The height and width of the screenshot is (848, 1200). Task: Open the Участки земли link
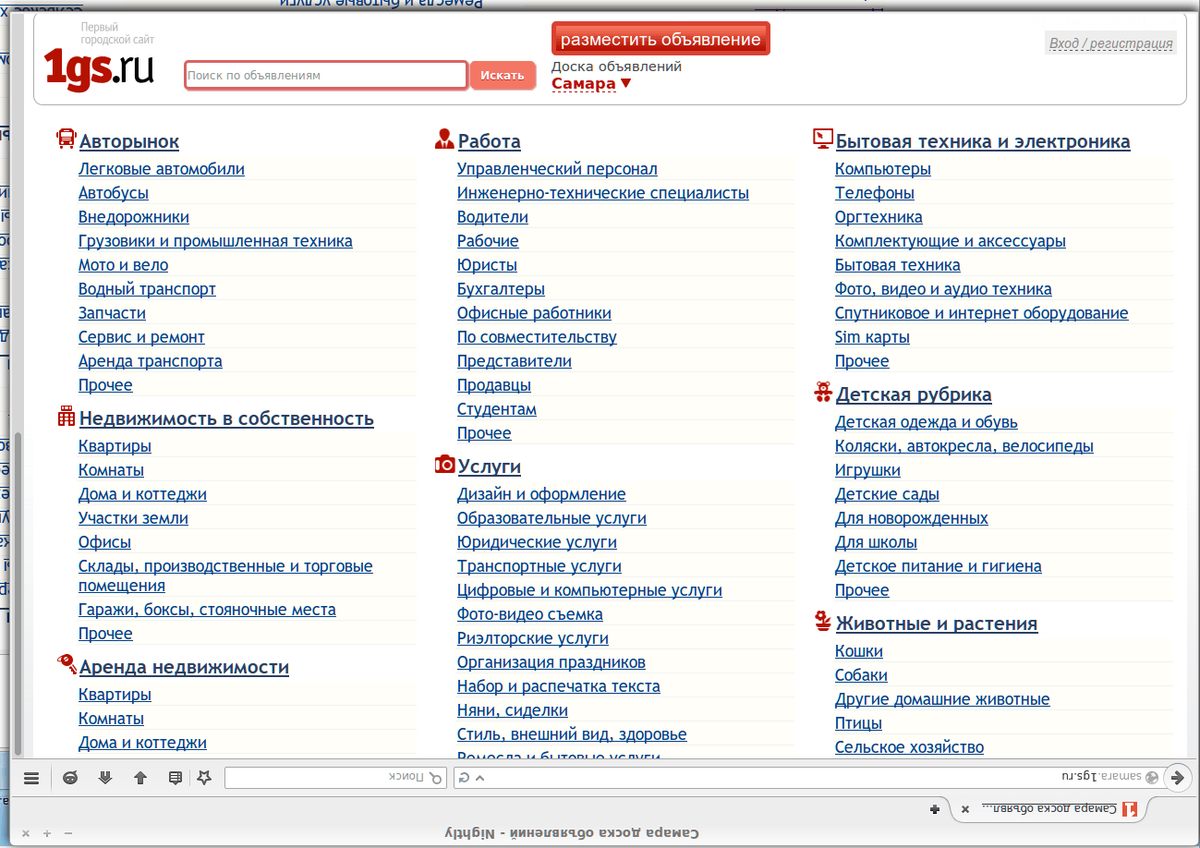(x=134, y=518)
